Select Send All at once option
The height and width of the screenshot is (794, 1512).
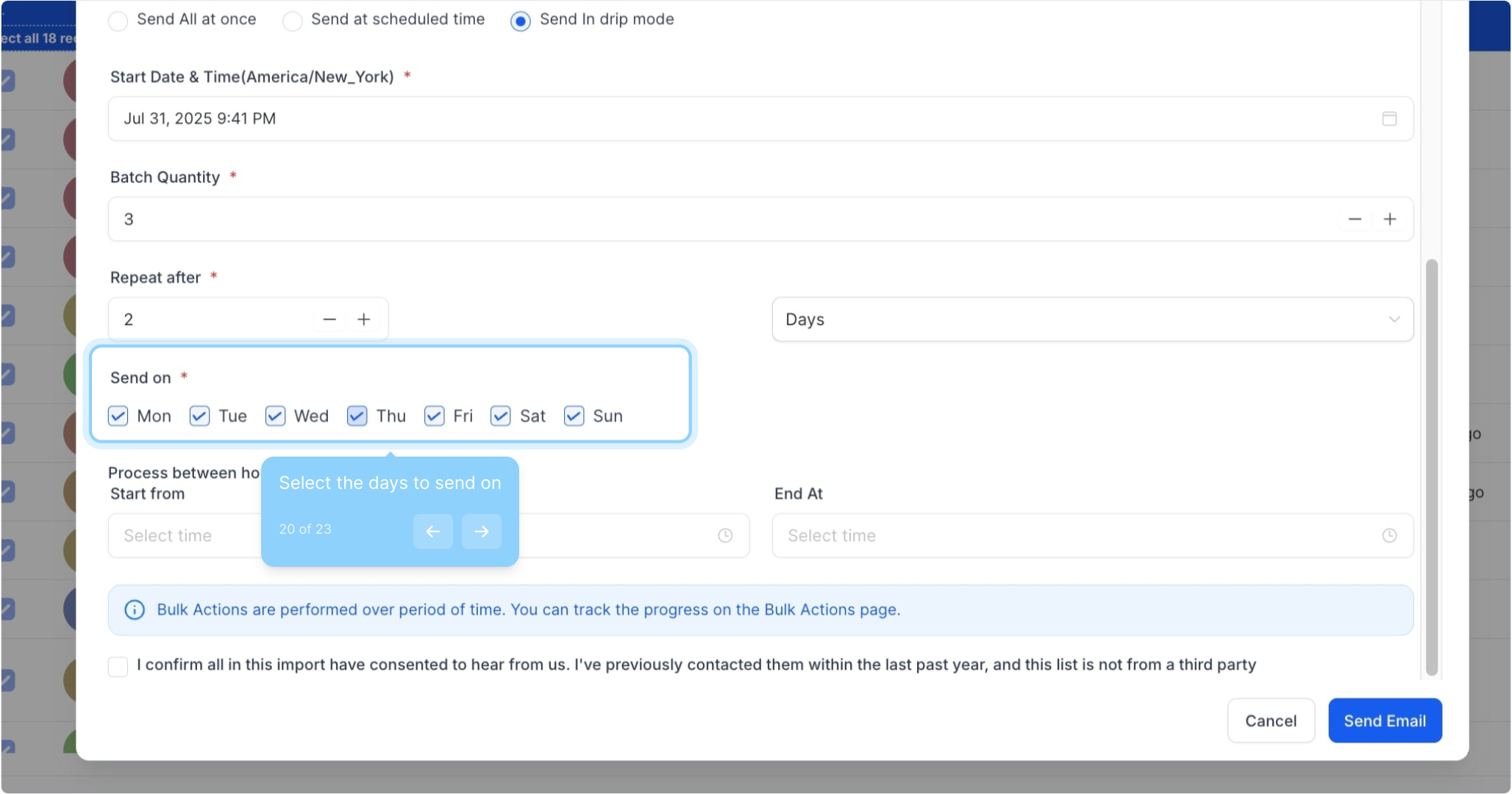[x=118, y=21]
